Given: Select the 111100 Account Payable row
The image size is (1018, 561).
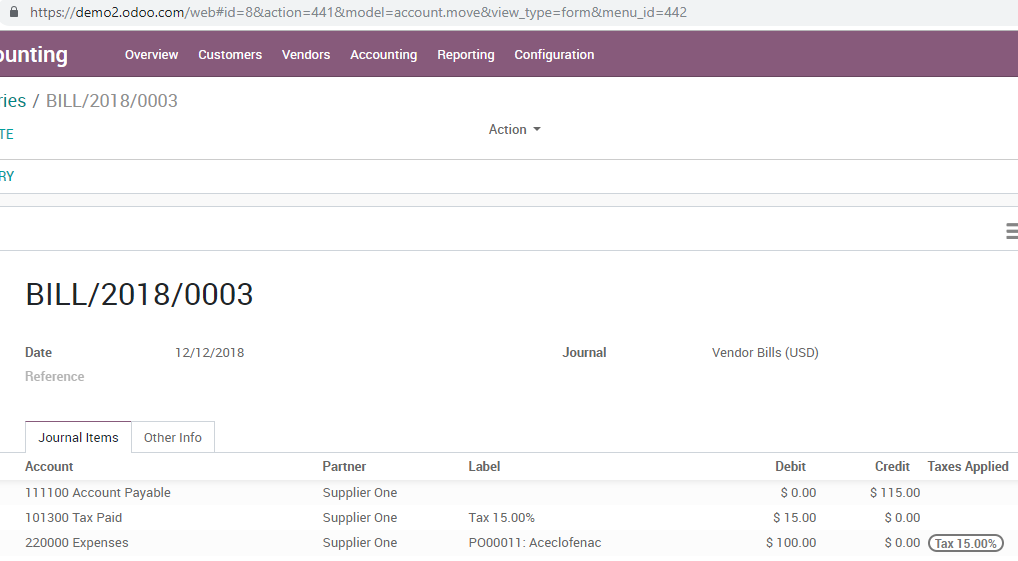Looking at the screenshot, I should pos(509,492).
